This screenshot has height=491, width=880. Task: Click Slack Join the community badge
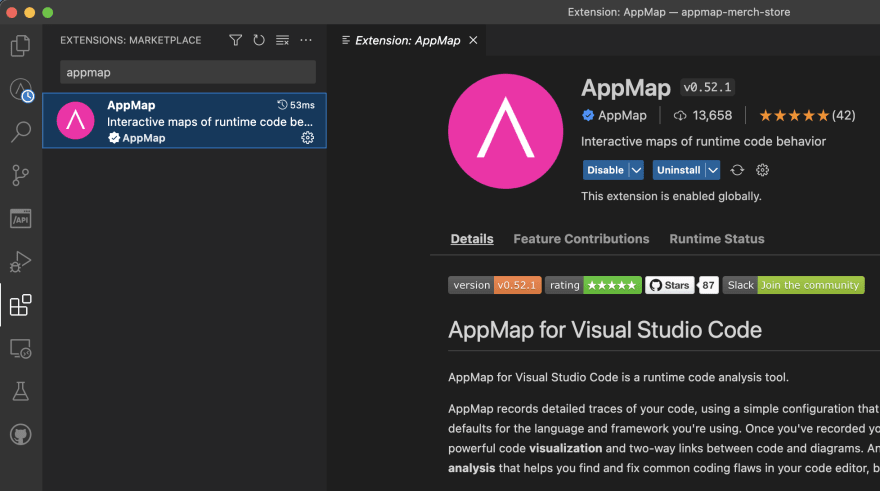tap(794, 285)
